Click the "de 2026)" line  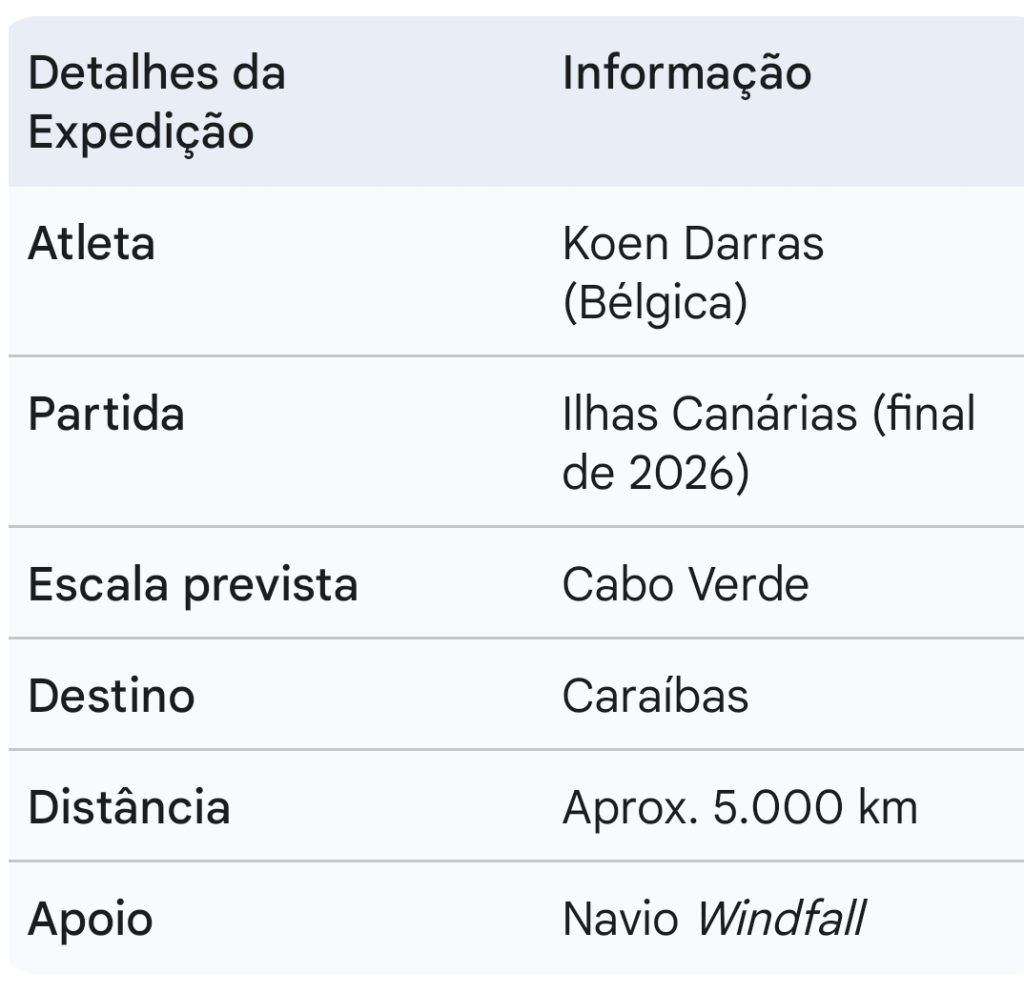point(654,474)
